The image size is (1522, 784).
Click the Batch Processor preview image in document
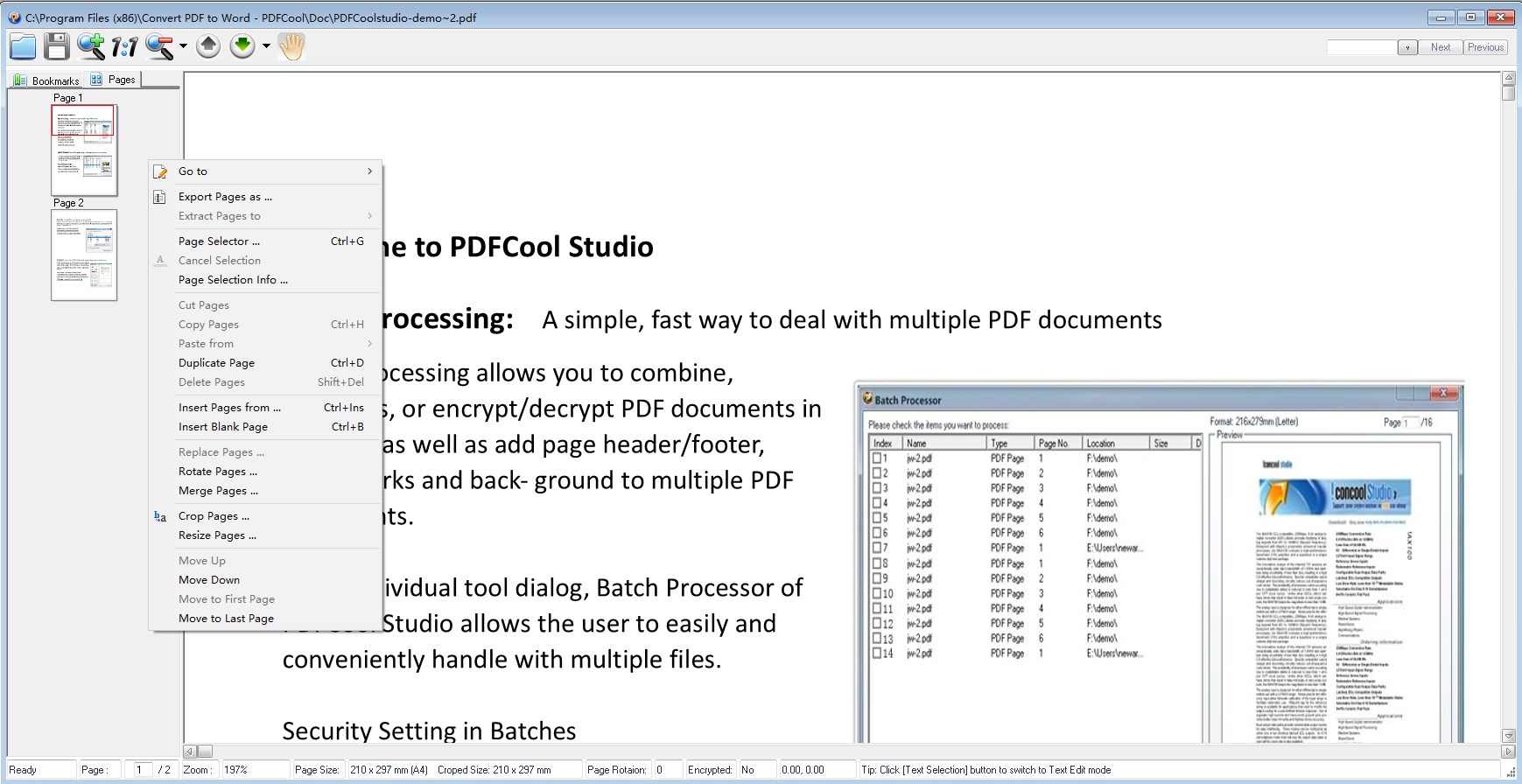[x=1159, y=562]
